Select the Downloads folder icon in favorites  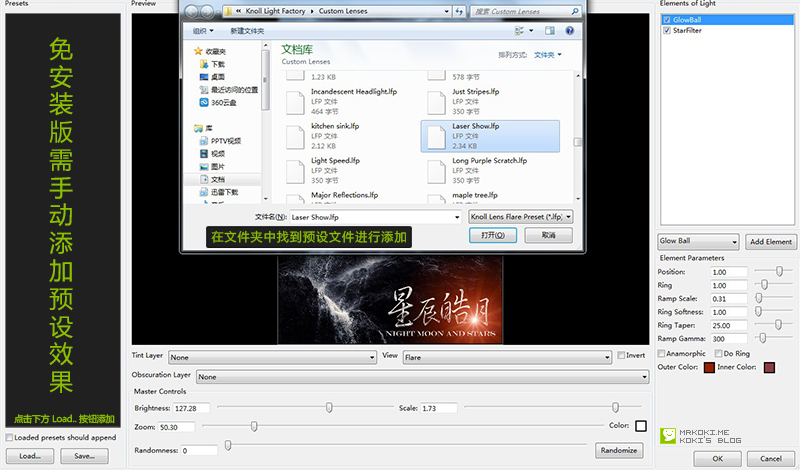(204, 64)
